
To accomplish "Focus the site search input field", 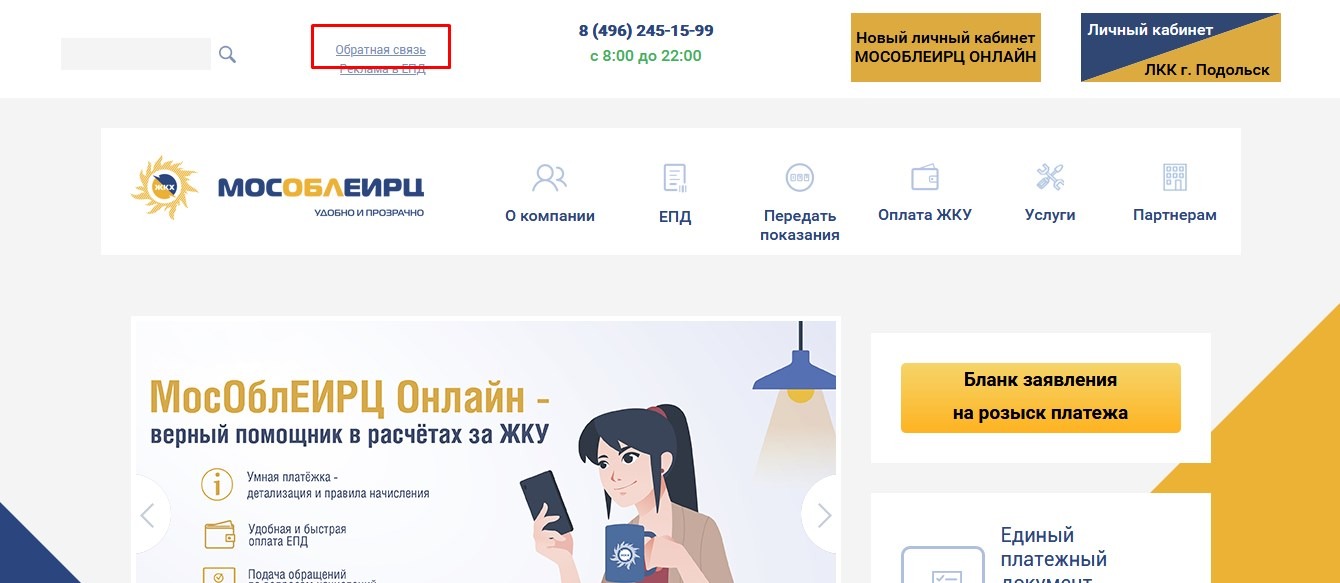I will 136,54.
